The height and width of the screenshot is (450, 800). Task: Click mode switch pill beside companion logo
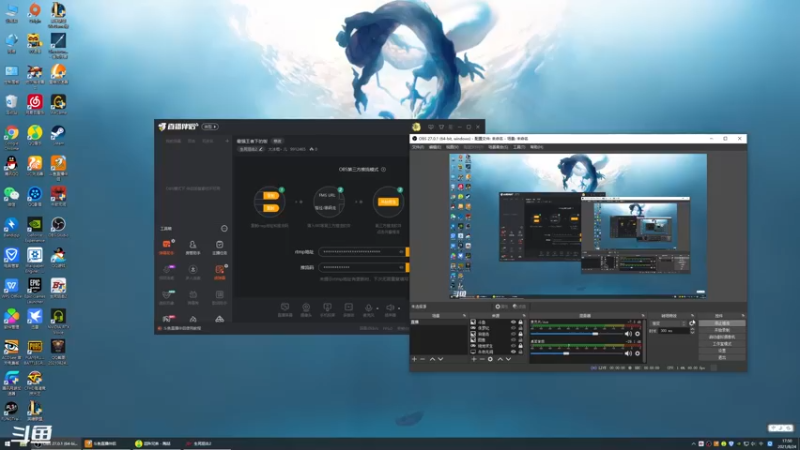(x=210, y=127)
